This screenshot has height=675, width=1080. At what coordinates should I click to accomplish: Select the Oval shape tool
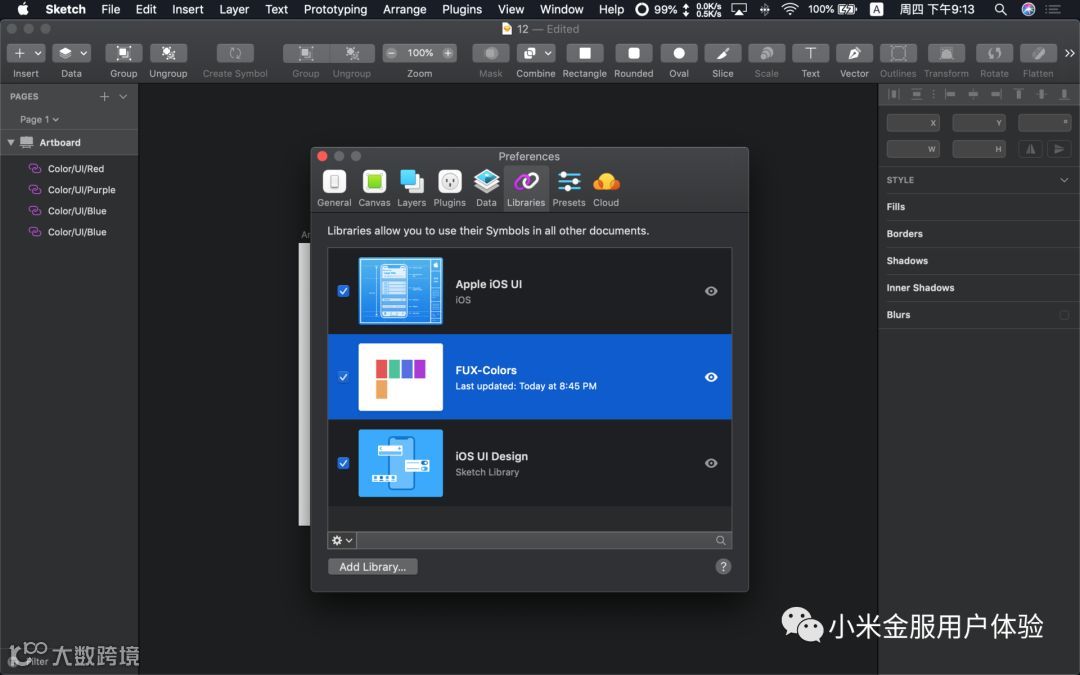click(678, 53)
